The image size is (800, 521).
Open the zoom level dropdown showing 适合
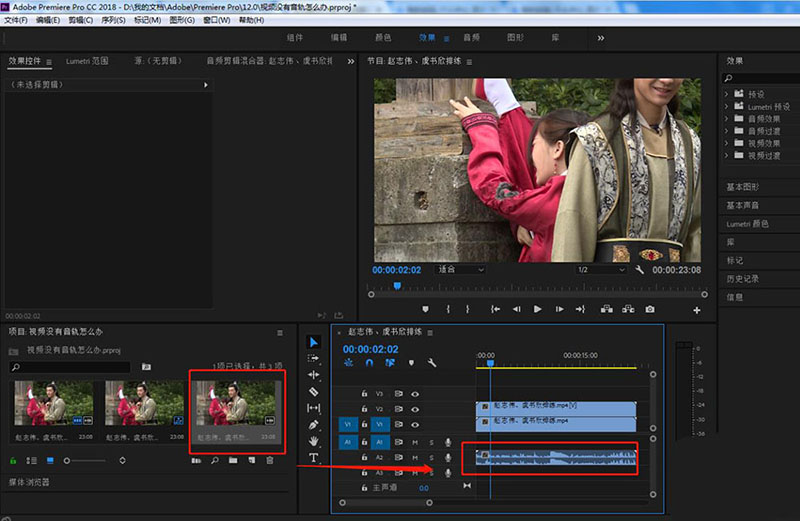pyautogui.click(x=460, y=270)
